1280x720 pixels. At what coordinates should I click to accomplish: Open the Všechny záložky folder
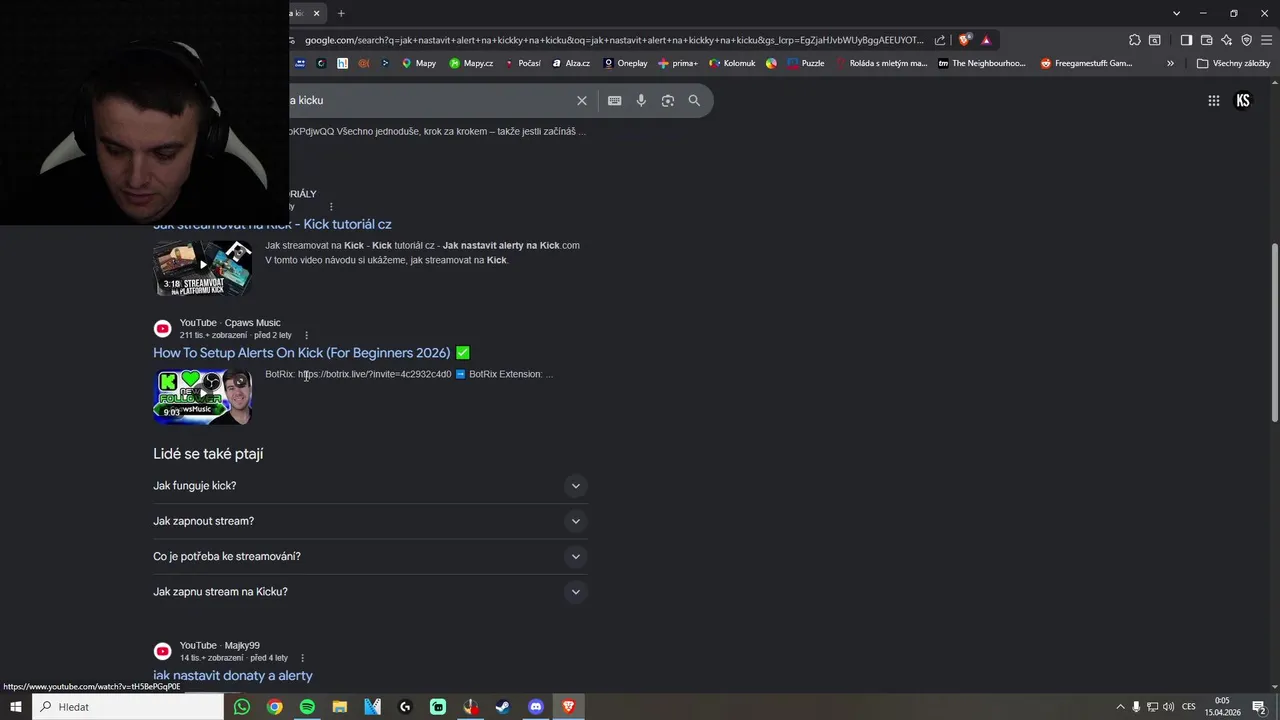pos(1234,63)
